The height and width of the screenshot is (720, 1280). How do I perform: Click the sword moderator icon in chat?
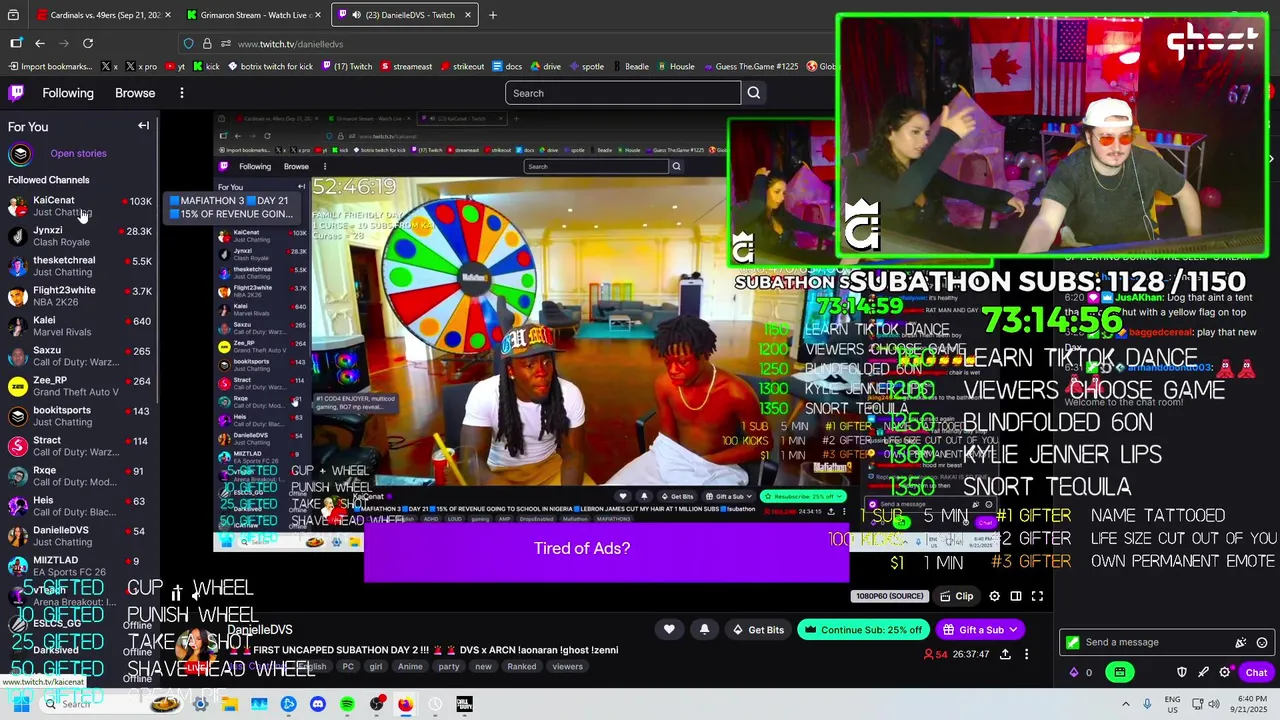click(1203, 672)
